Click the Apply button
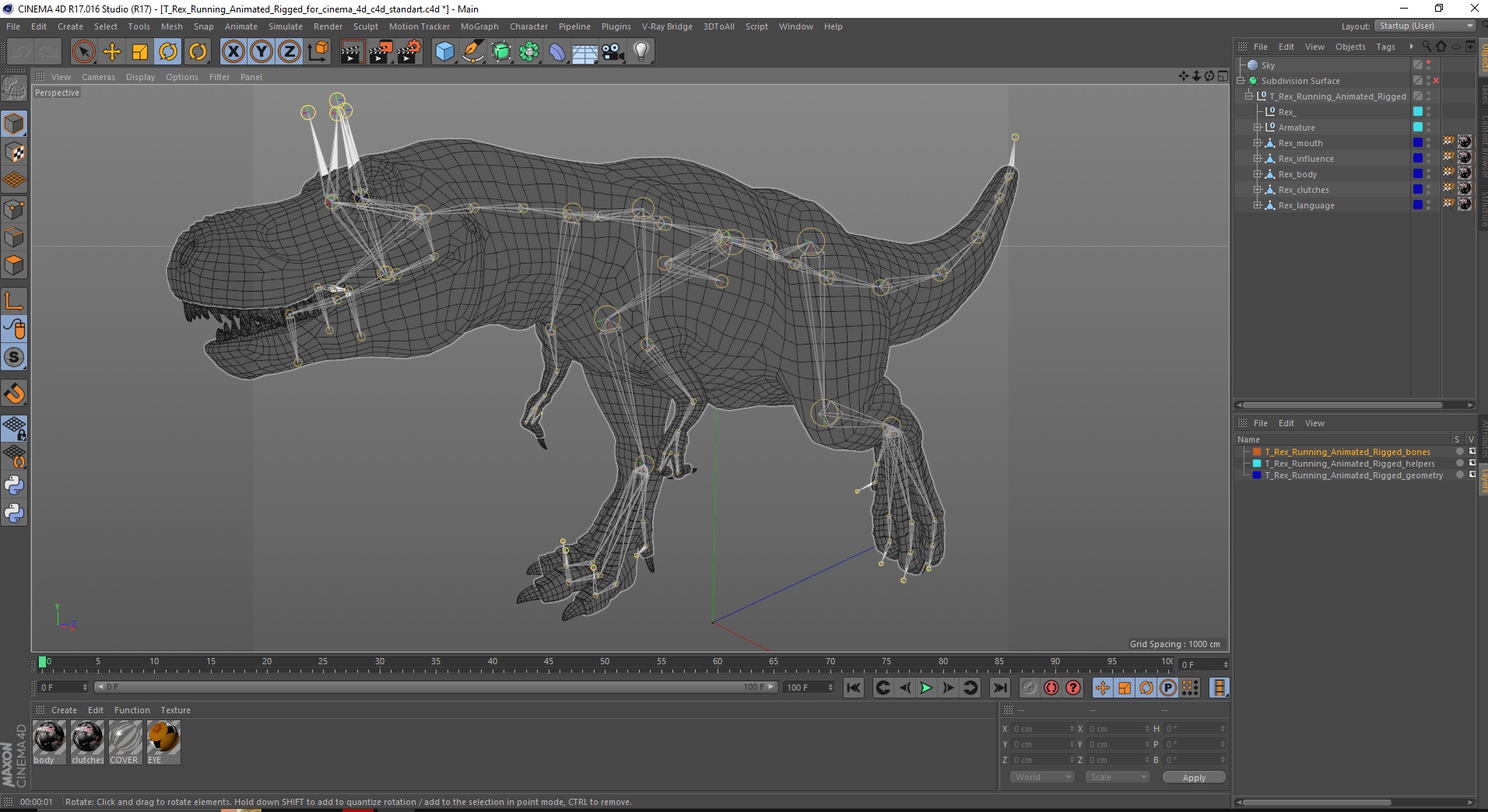The height and width of the screenshot is (812, 1488). pyautogui.click(x=1193, y=777)
